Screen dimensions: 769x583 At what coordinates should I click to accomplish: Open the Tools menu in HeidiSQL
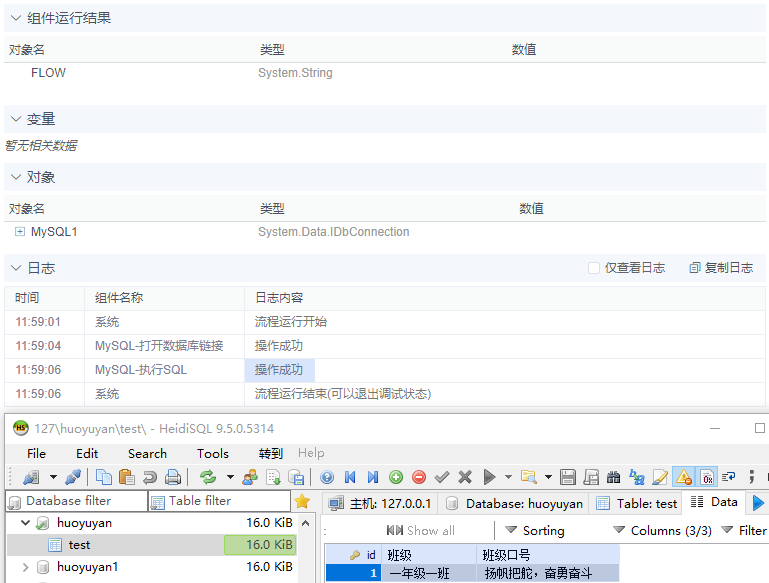213,454
